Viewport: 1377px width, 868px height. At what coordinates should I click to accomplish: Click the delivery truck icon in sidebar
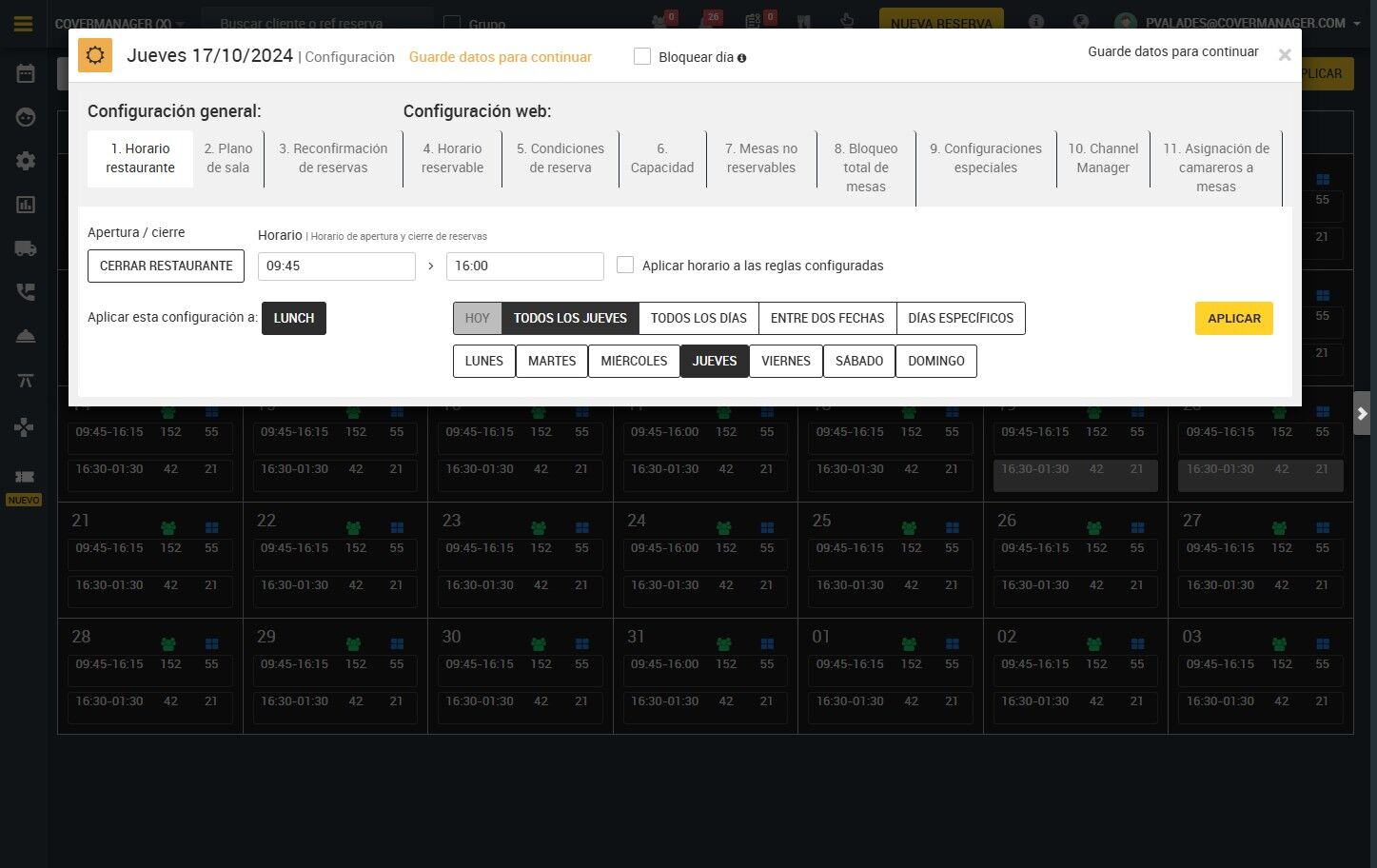26,248
